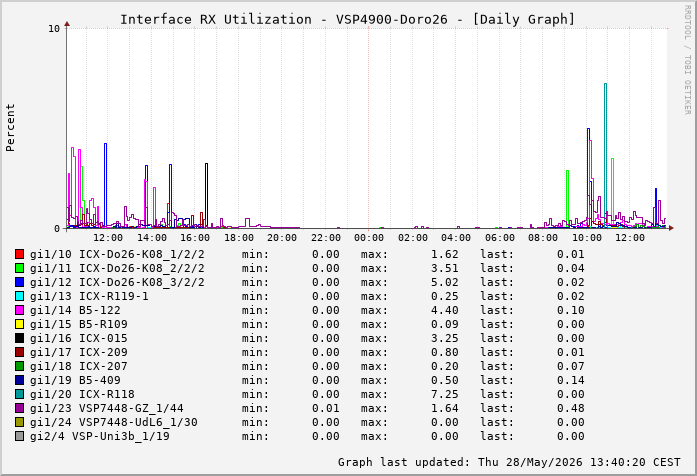Click the red swatch for gi1/10 ICX-Do26-K08_1/2/2
Image resolution: width=697 pixels, height=476 pixels.
click(x=19, y=254)
